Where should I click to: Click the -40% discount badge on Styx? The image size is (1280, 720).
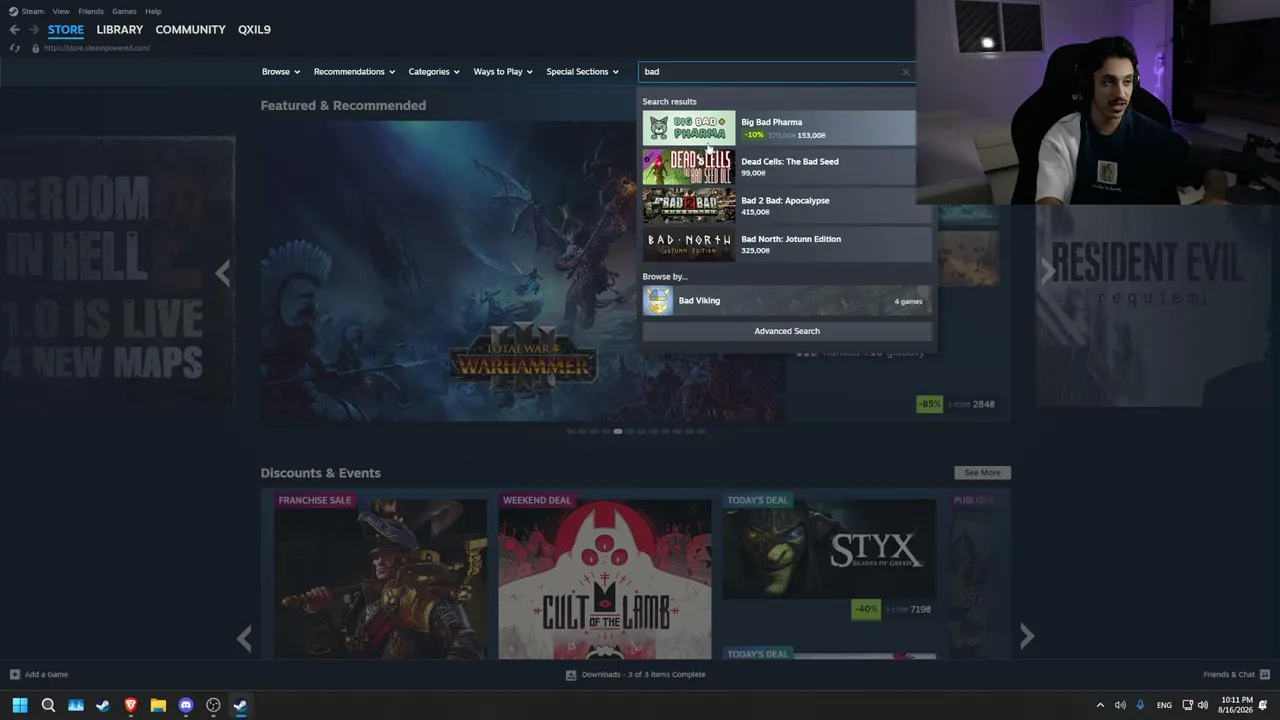tap(866, 609)
